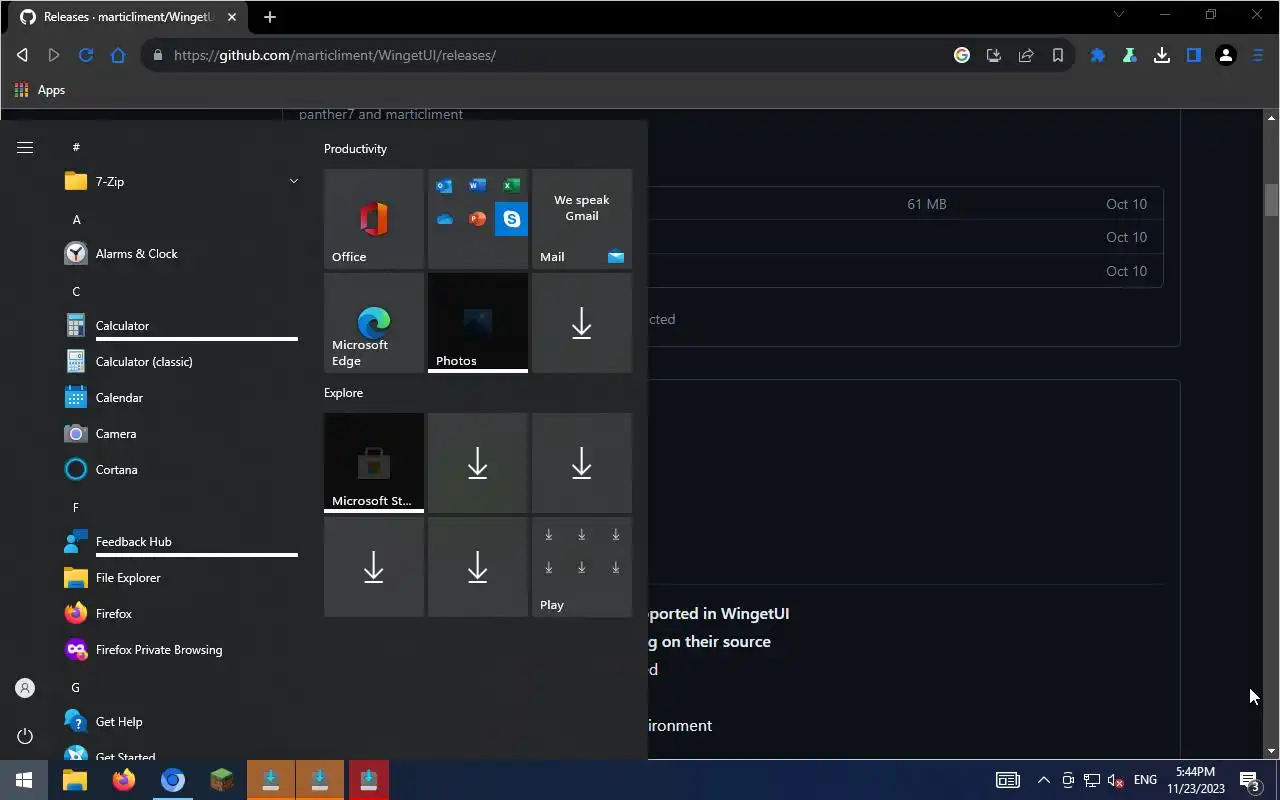This screenshot has height=800, width=1280.
Task: Reload the GitHub page
Action: pyautogui.click(x=86, y=55)
